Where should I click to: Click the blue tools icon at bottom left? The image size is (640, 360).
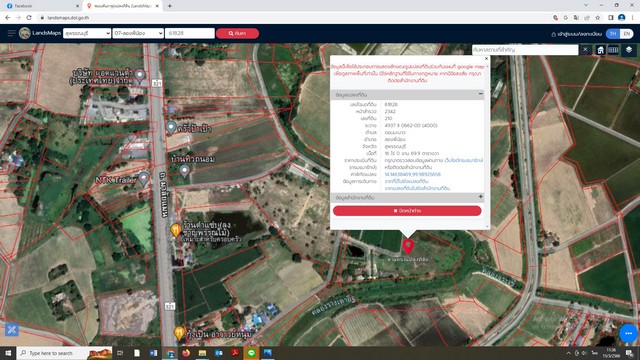point(11,329)
